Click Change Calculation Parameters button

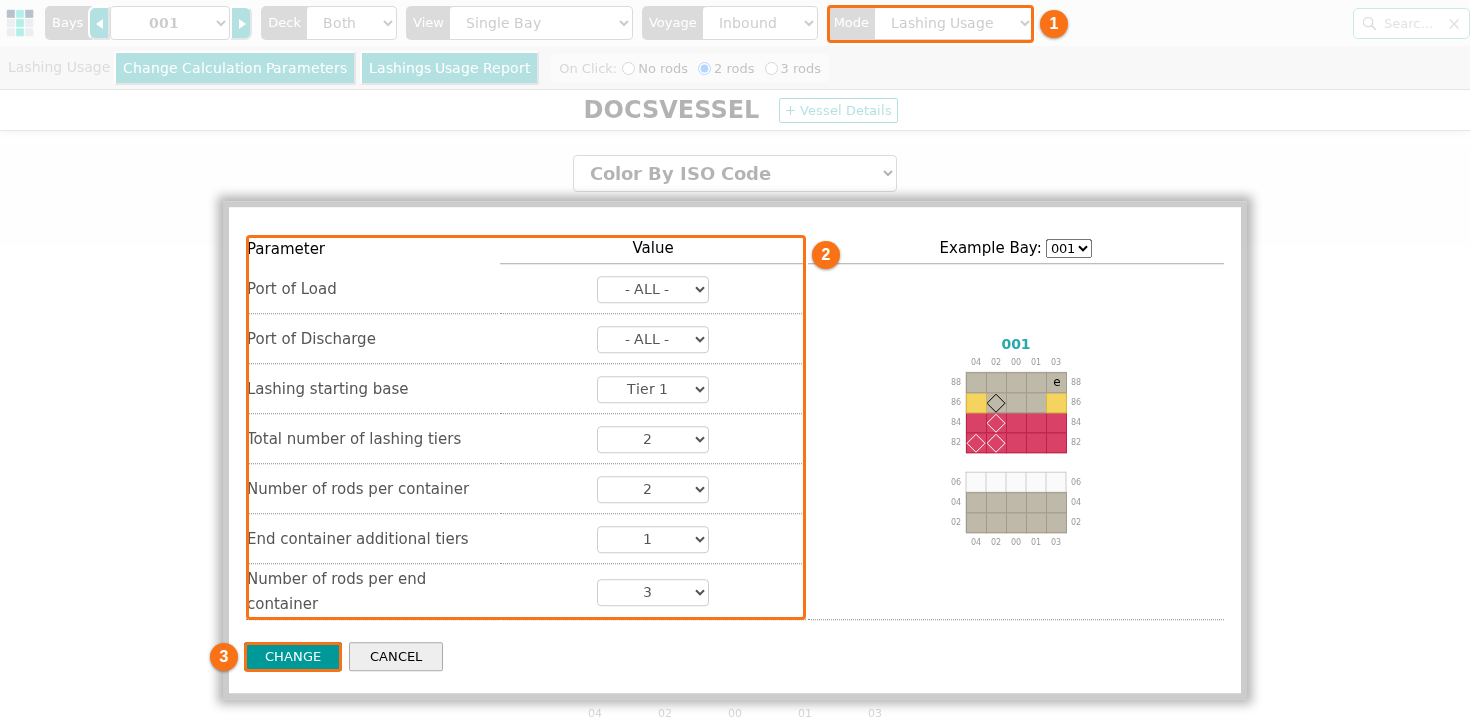tap(235, 68)
